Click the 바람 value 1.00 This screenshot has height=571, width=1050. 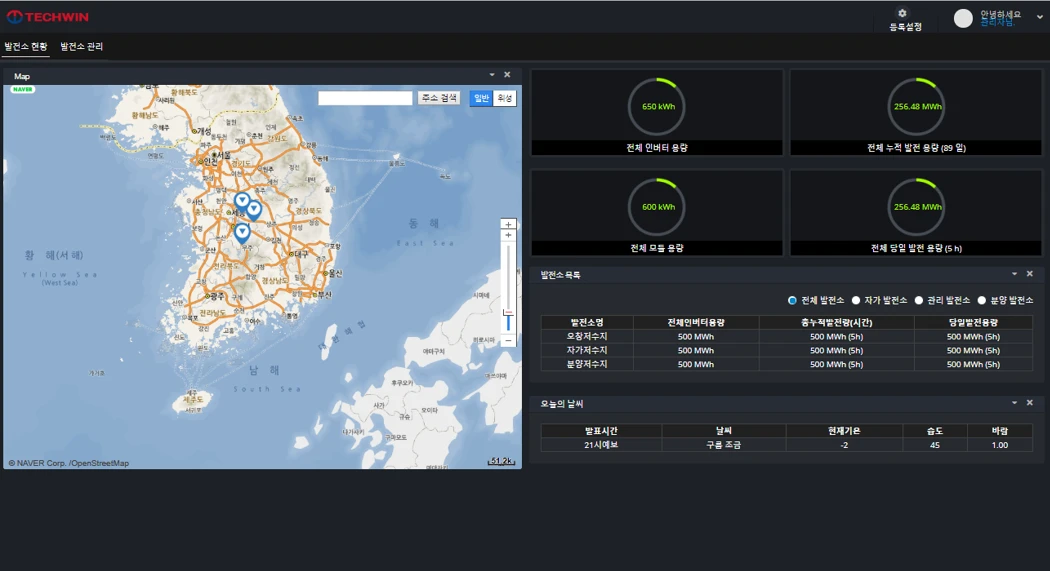click(x=1000, y=445)
